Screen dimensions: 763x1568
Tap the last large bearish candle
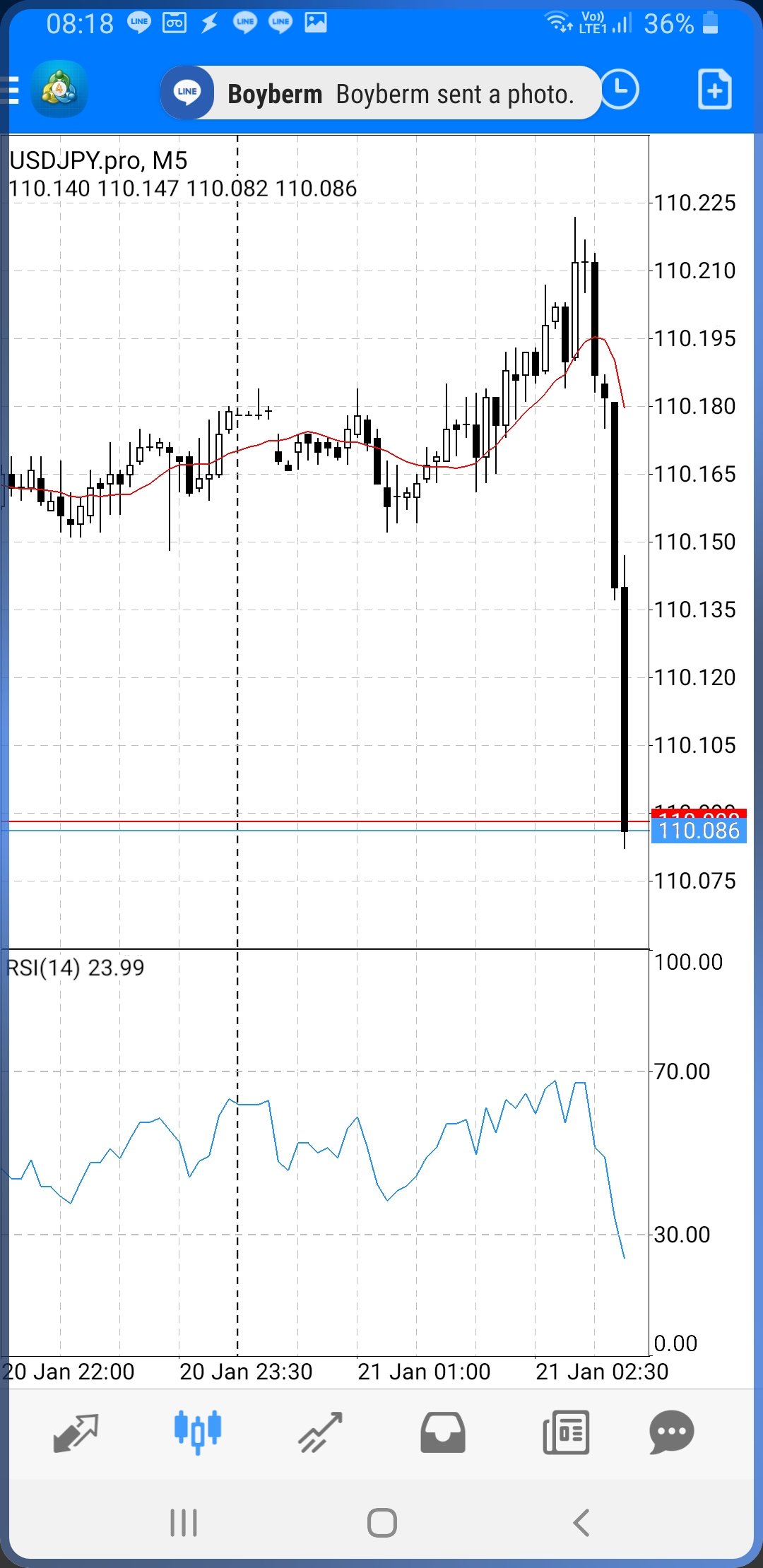coord(625,706)
